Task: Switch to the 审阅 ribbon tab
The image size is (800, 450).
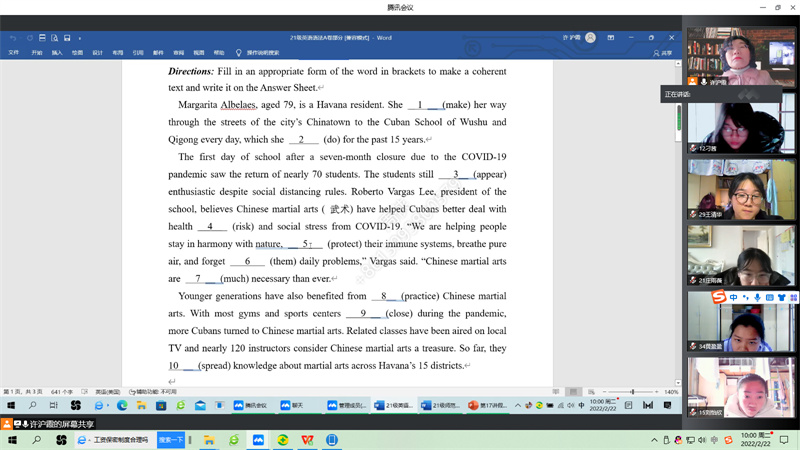Action: (x=179, y=53)
